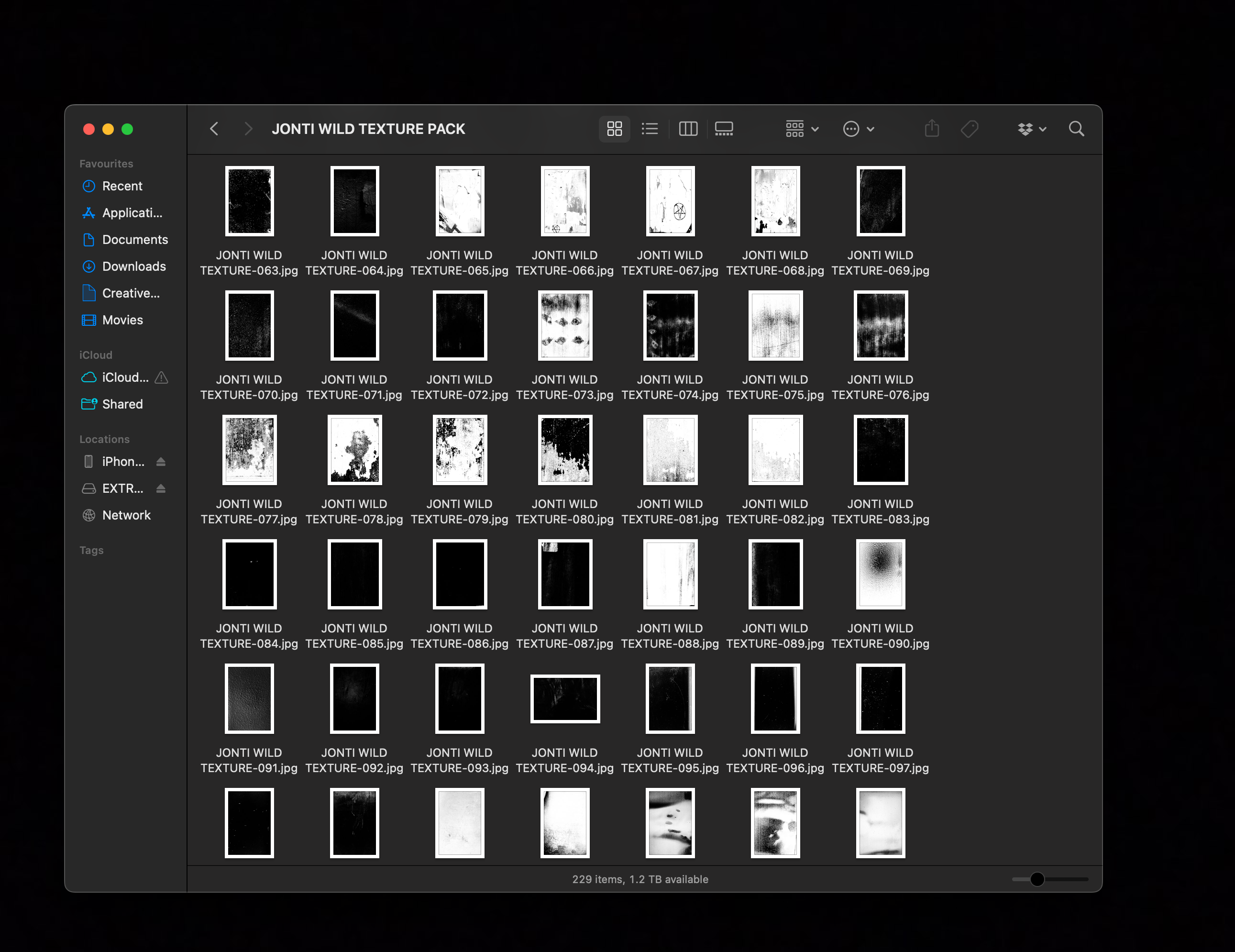Select icon grid view

coord(614,129)
